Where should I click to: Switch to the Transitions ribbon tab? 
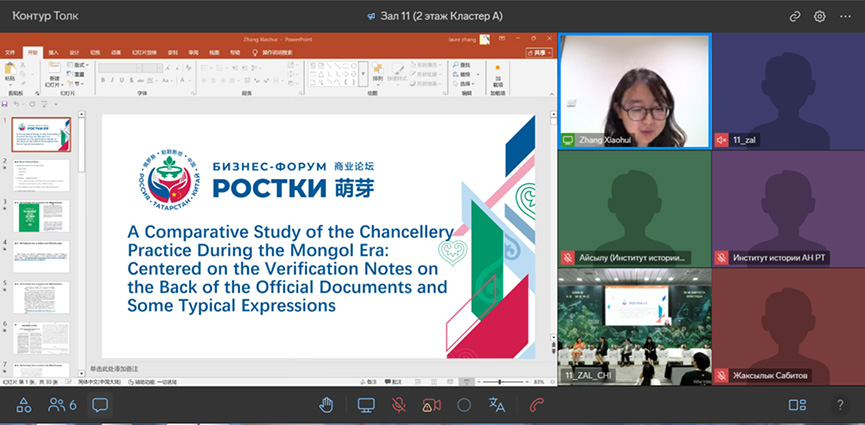point(95,52)
